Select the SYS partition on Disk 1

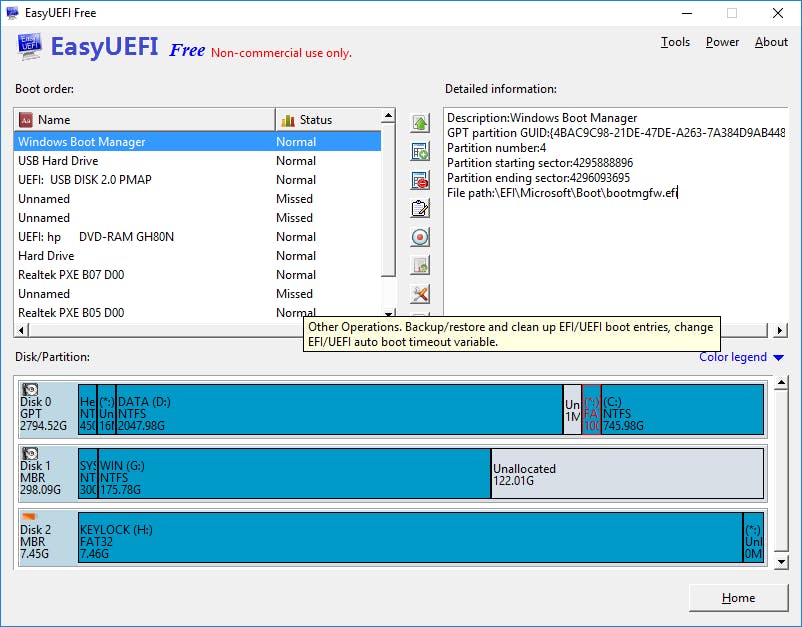[88, 474]
